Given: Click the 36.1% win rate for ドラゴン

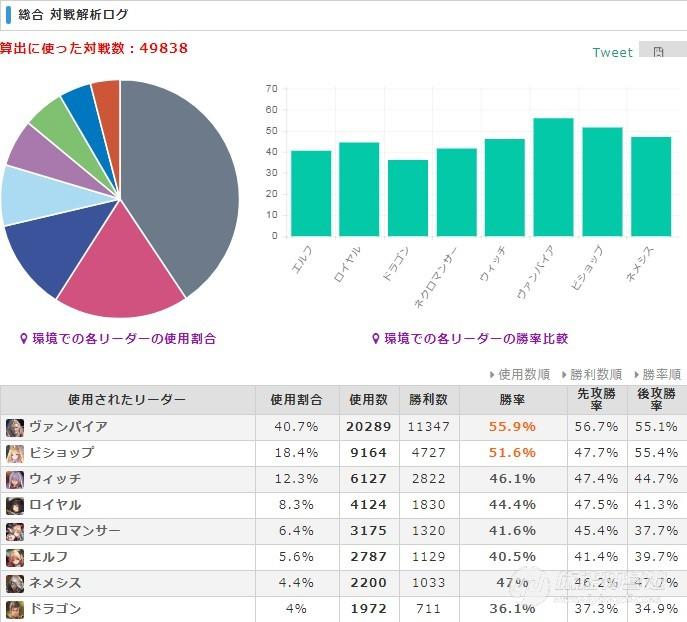Looking at the screenshot, I should 512,608.
